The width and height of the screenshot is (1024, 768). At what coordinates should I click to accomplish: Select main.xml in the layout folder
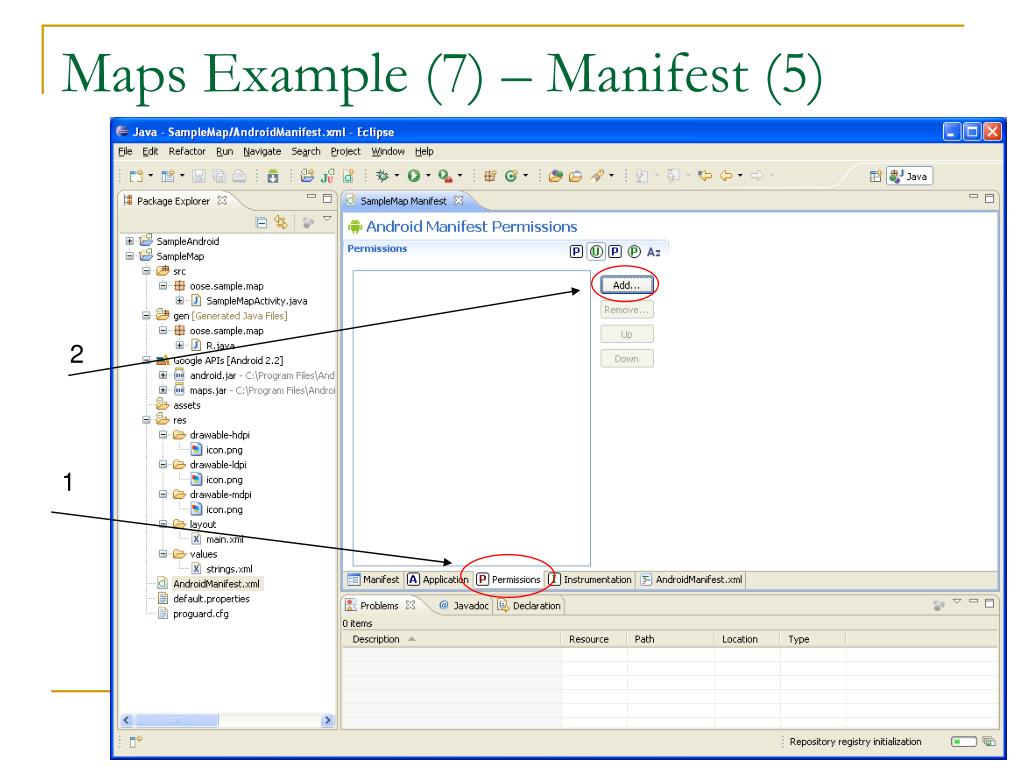pos(225,539)
